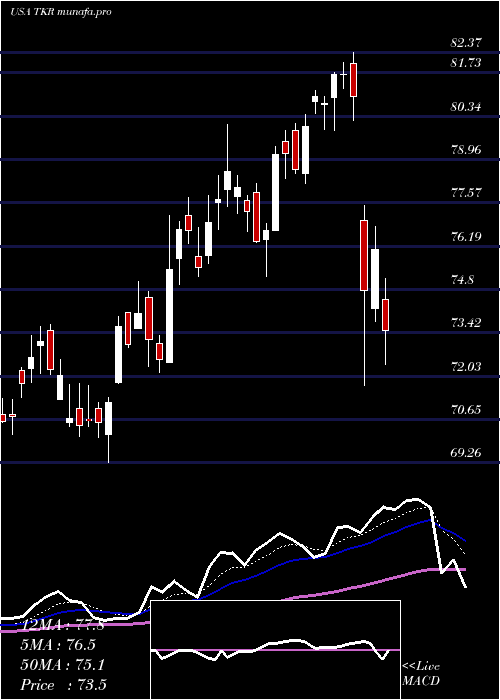Click the <<Live MACD label
This screenshot has height=700, width=500.
coord(421,674)
